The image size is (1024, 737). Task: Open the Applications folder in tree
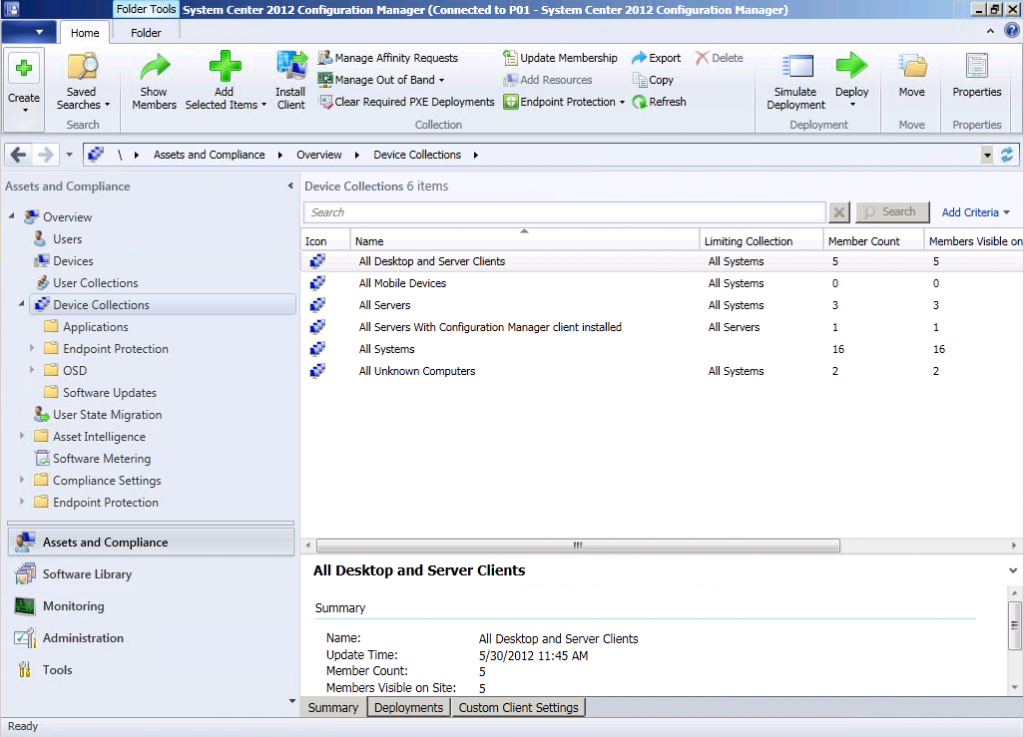tap(95, 326)
